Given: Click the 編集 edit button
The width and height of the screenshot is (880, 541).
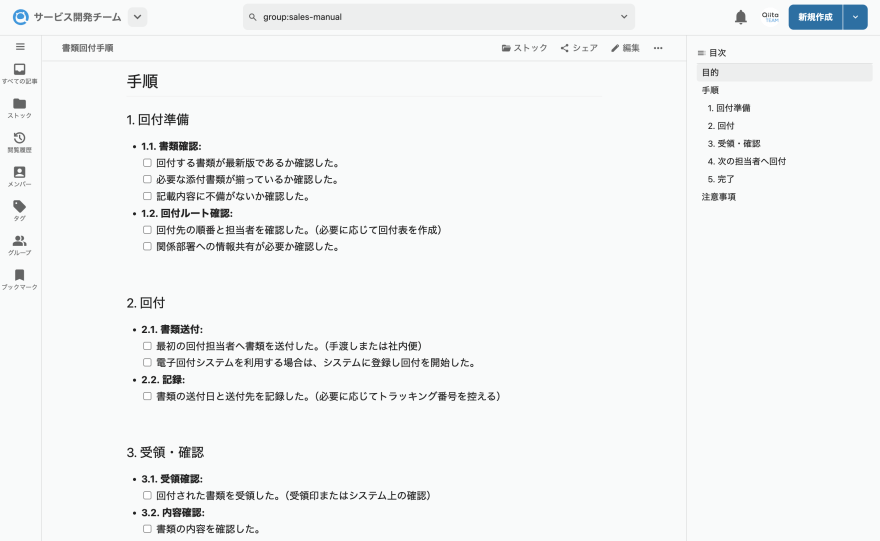Looking at the screenshot, I should [x=625, y=48].
